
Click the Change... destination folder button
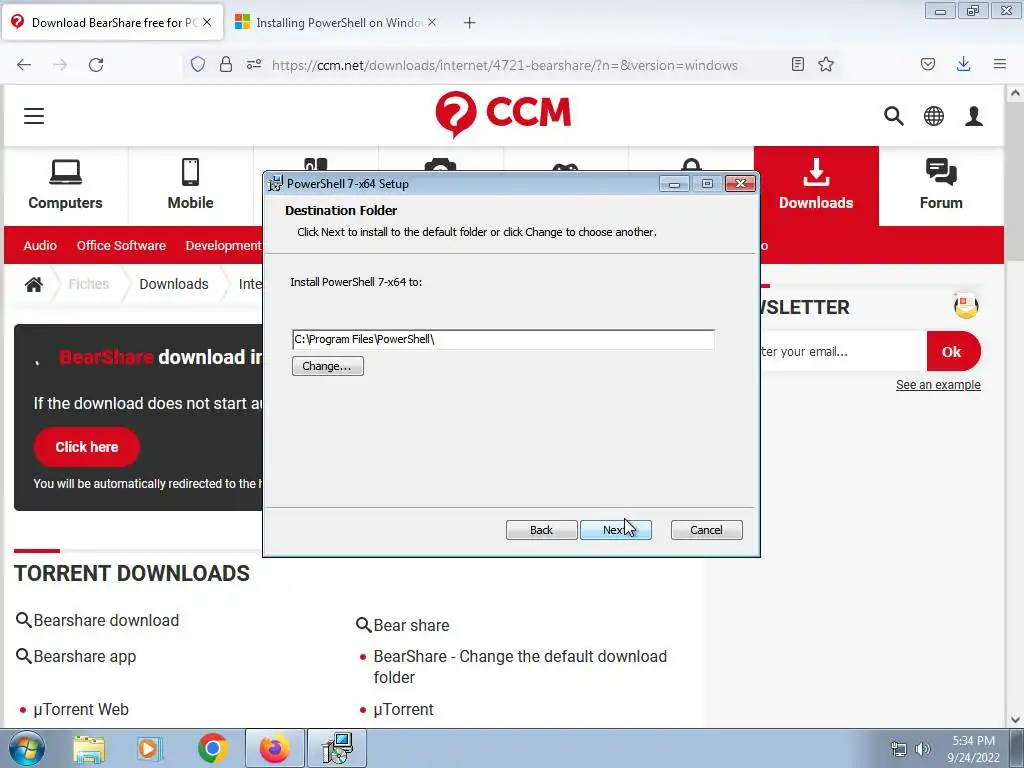(327, 366)
